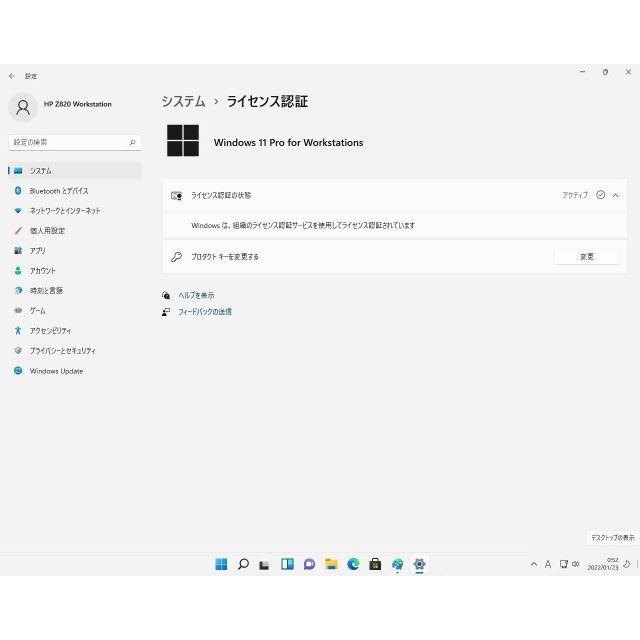Viewport: 640px width, 640px height.
Task: Click the アクティブ status text
Action: coord(575,196)
